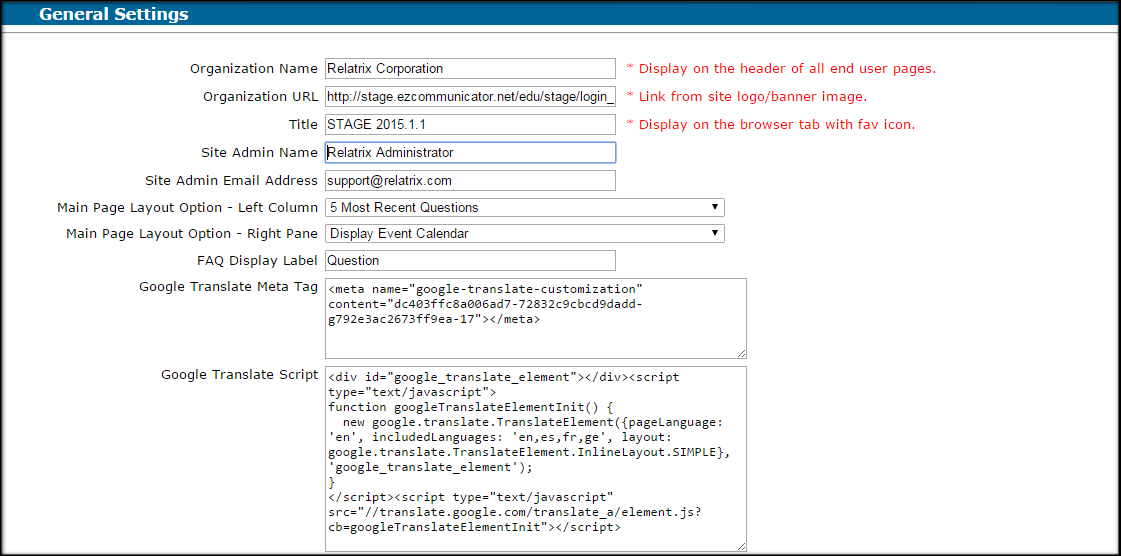
Task: Click the General Settings header title
Action: pyautogui.click(x=114, y=14)
